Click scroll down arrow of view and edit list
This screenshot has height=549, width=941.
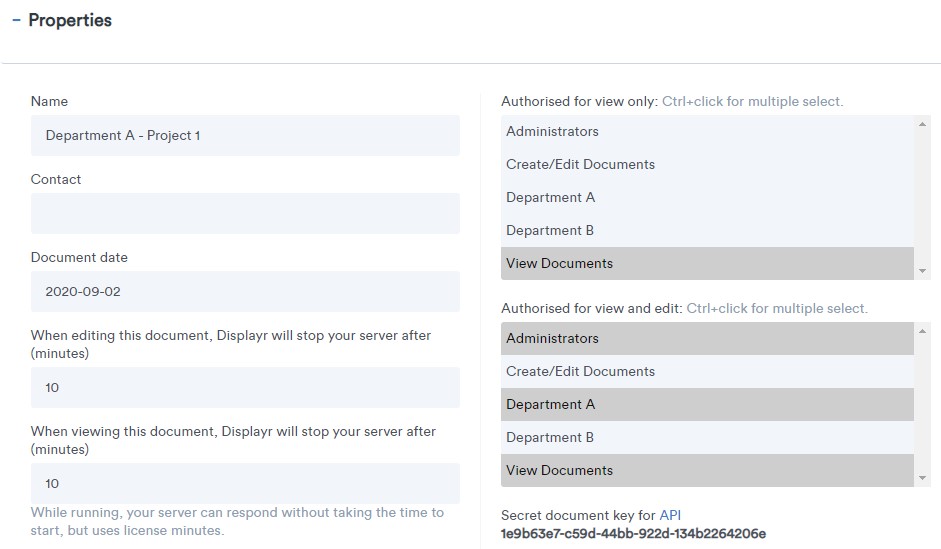(922, 478)
